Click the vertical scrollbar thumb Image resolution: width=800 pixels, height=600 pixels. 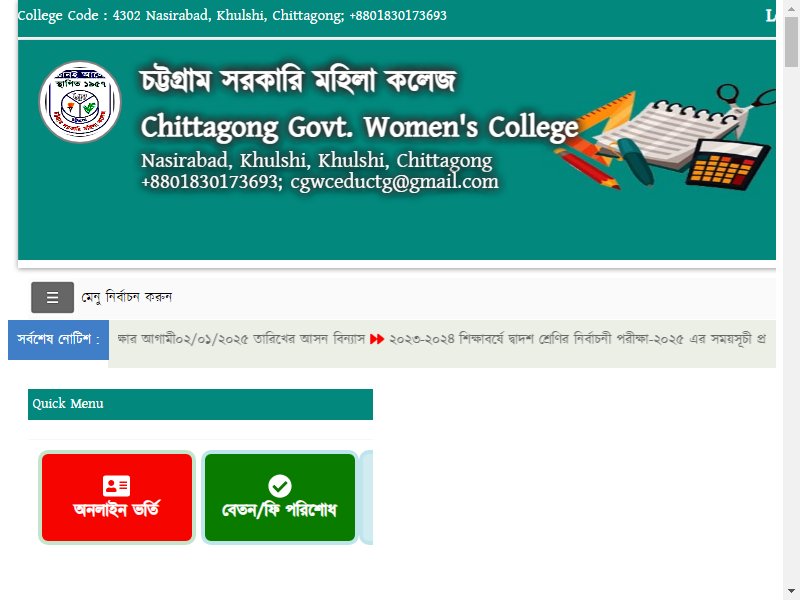(791, 42)
